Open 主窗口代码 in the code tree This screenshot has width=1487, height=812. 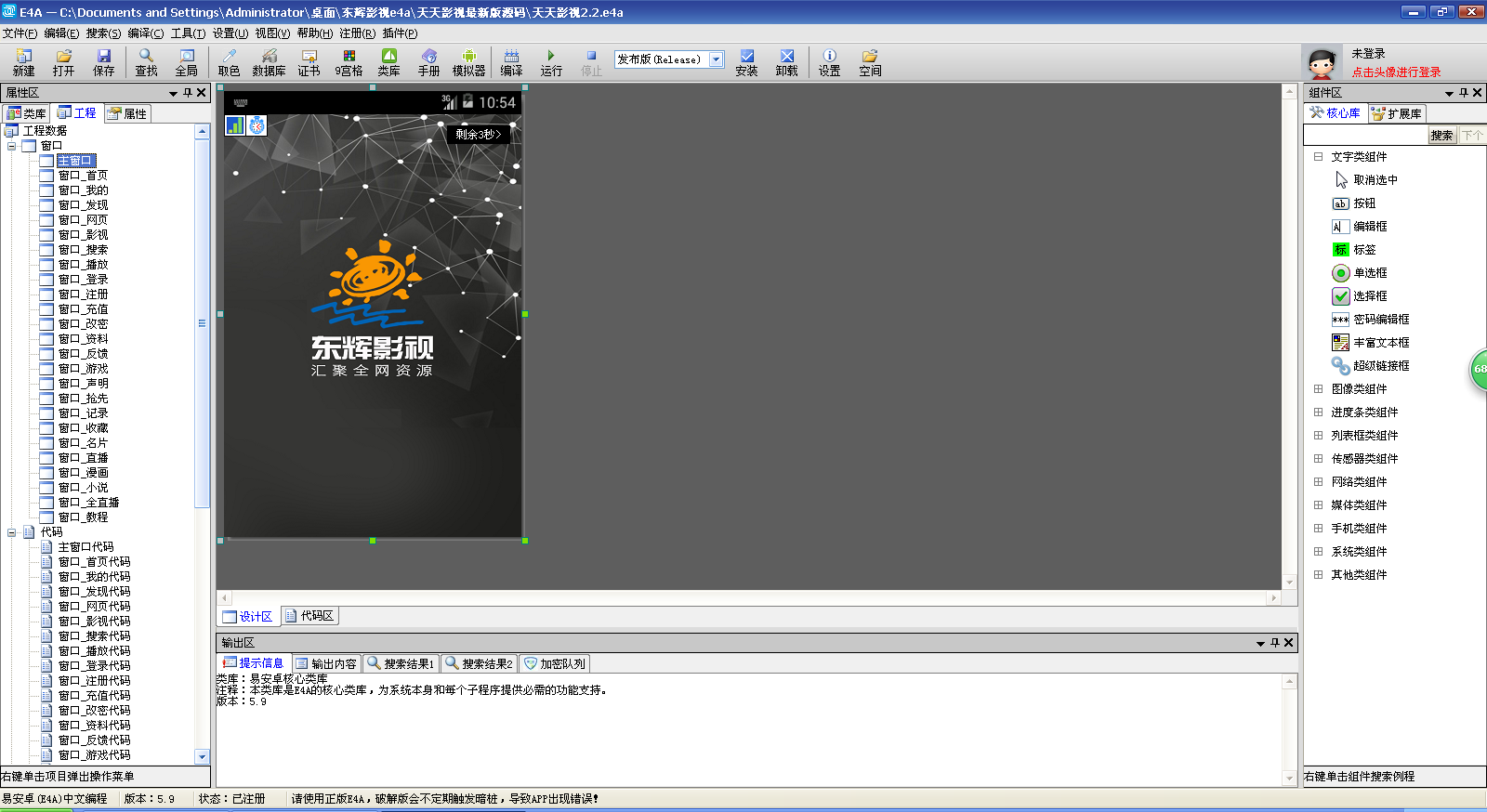[86, 547]
